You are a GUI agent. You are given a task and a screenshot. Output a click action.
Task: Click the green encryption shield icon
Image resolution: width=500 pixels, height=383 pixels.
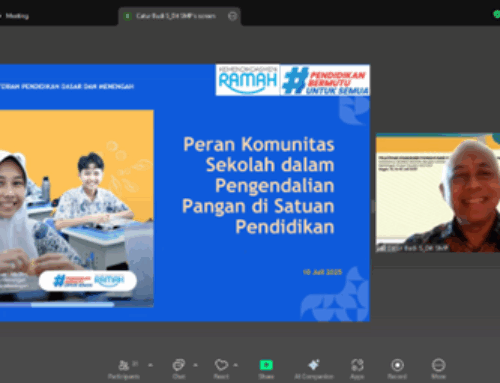(496, 14)
